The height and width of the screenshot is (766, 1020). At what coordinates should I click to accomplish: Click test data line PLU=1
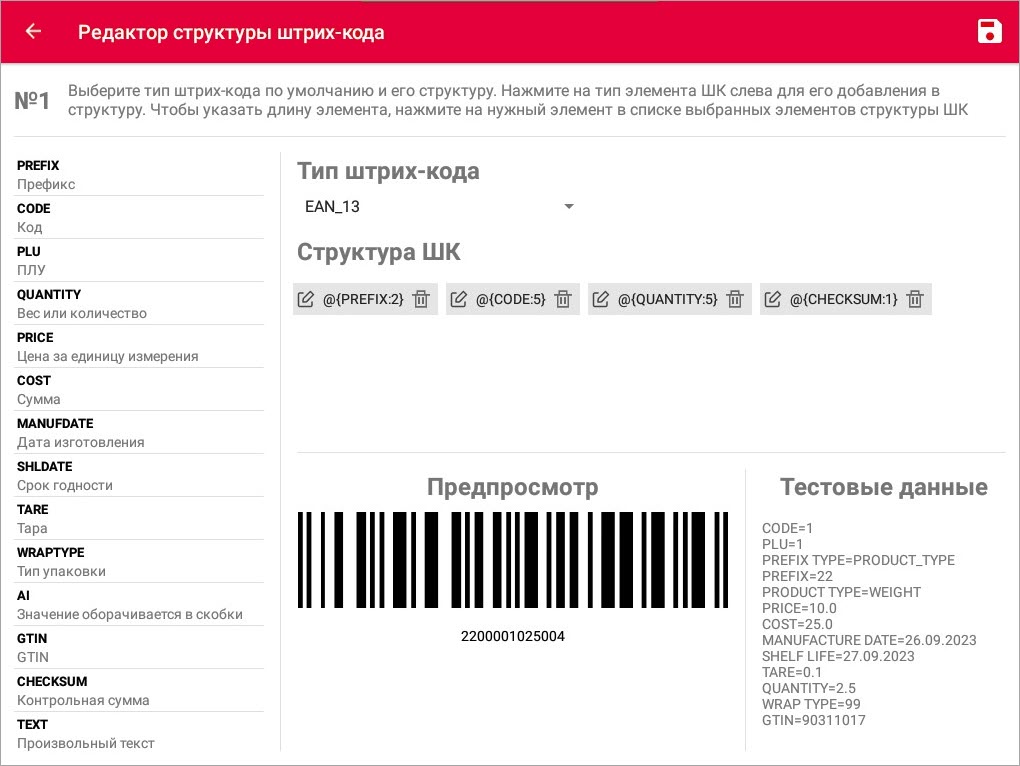783,544
